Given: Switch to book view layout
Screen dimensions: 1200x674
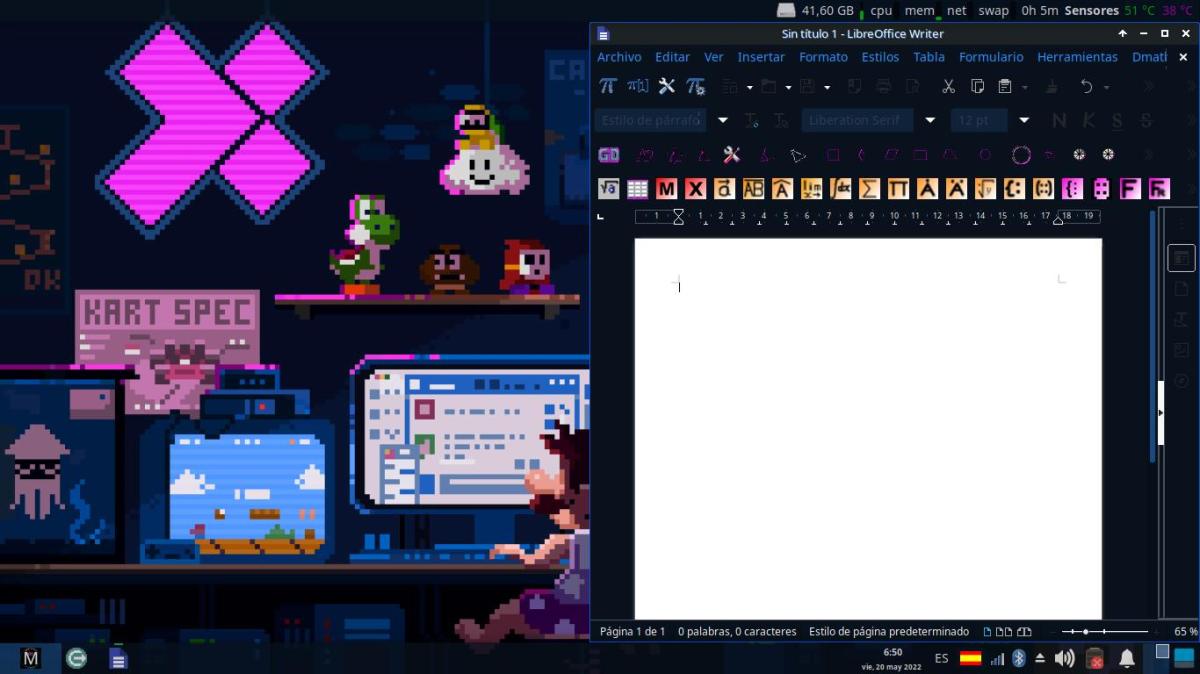Looking at the screenshot, I should [1024, 632].
